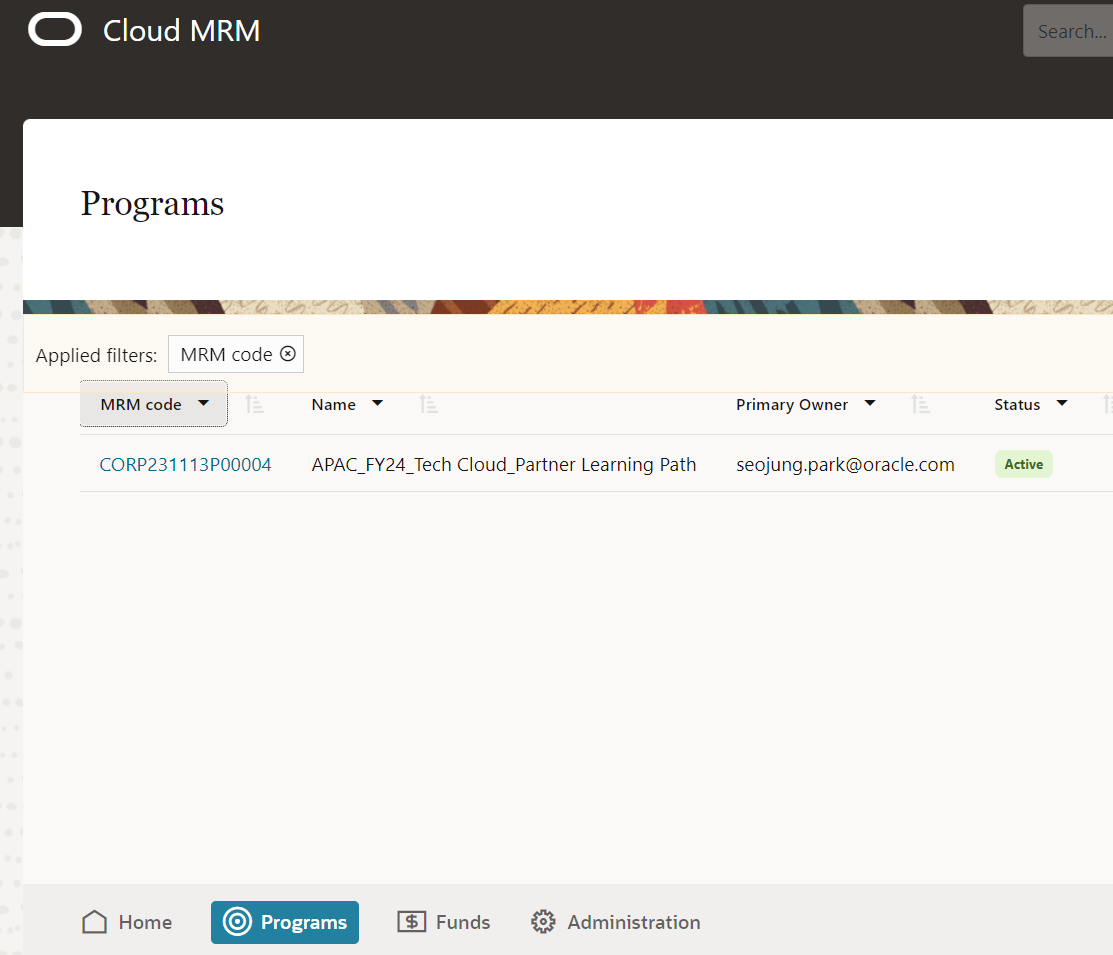The image size is (1113, 955).
Task: Select seojung.park@oracle.com owner cell
Action: pos(845,464)
